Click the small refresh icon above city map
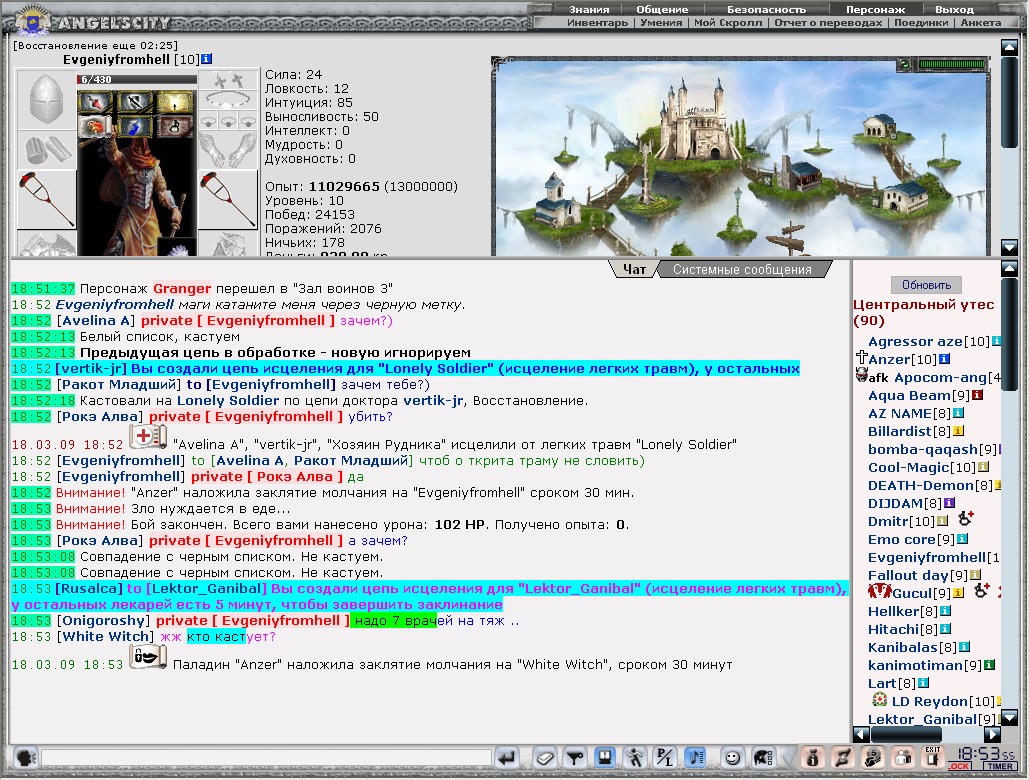 [x=904, y=64]
